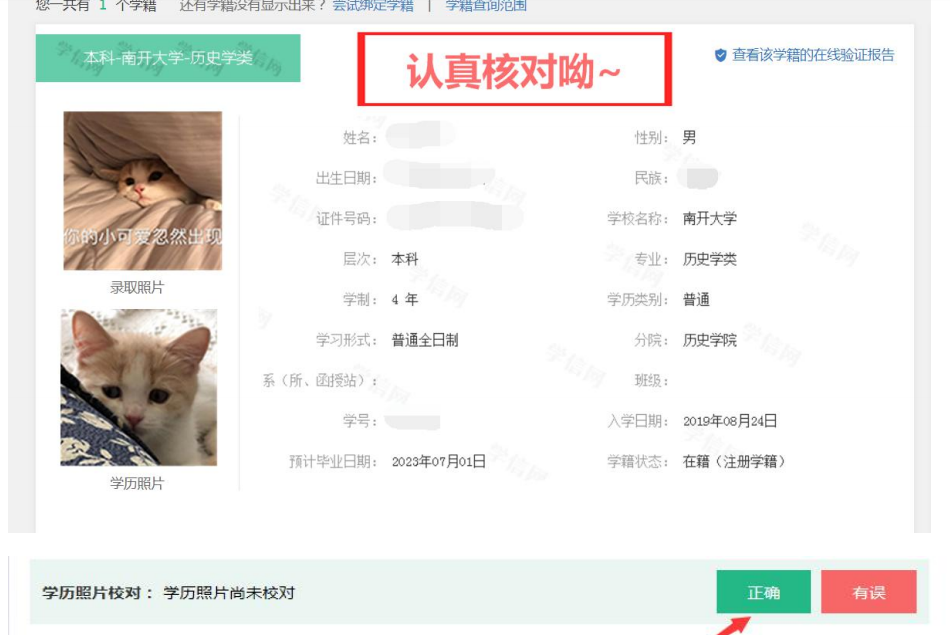Open 查看该学籍的在线验证报告 link
The image size is (950, 635).
pyautogui.click(x=813, y=55)
